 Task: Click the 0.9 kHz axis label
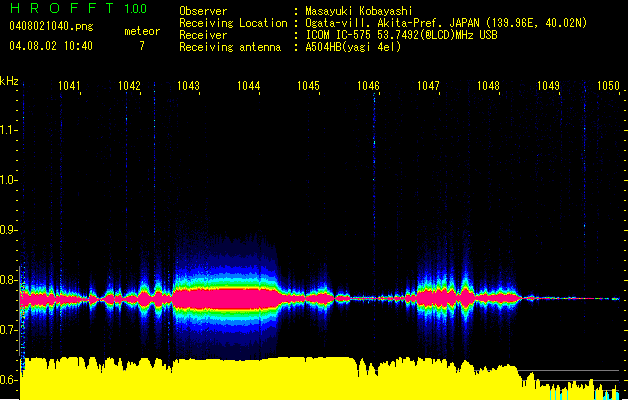(8, 230)
